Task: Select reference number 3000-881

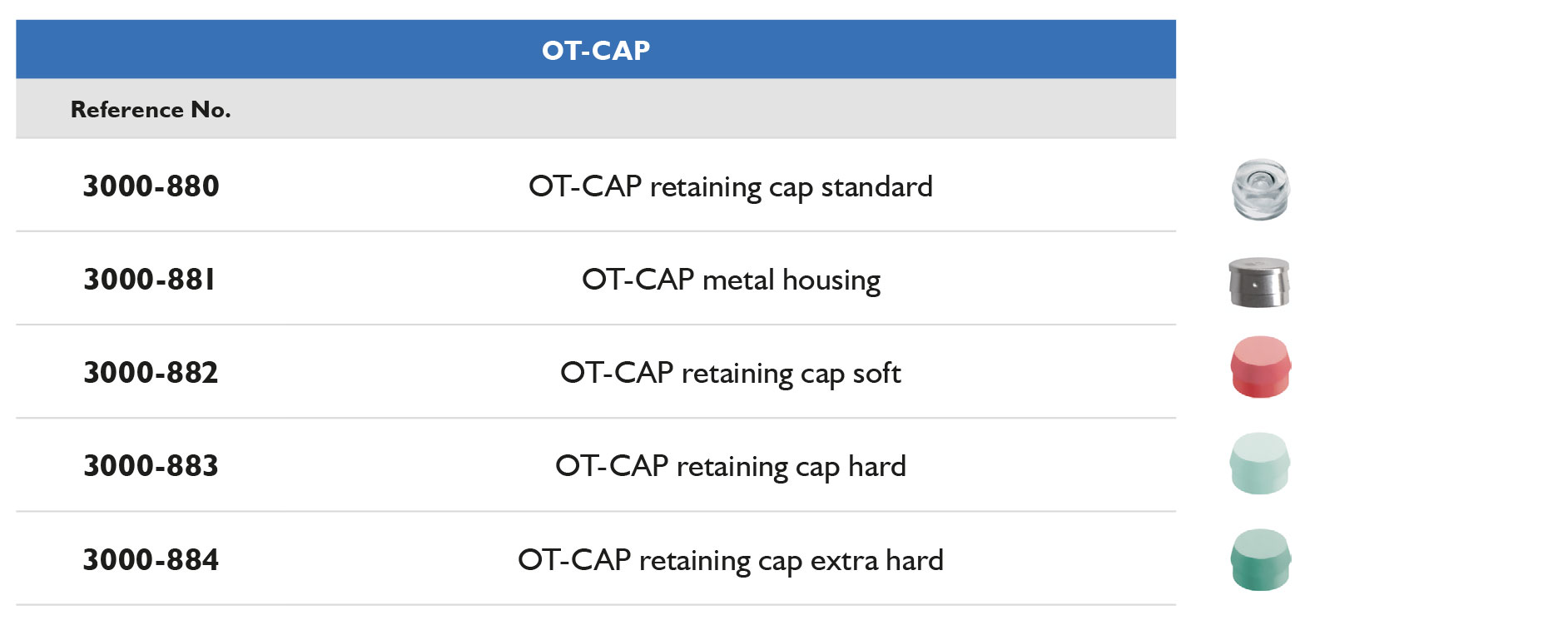Action: click(149, 280)
